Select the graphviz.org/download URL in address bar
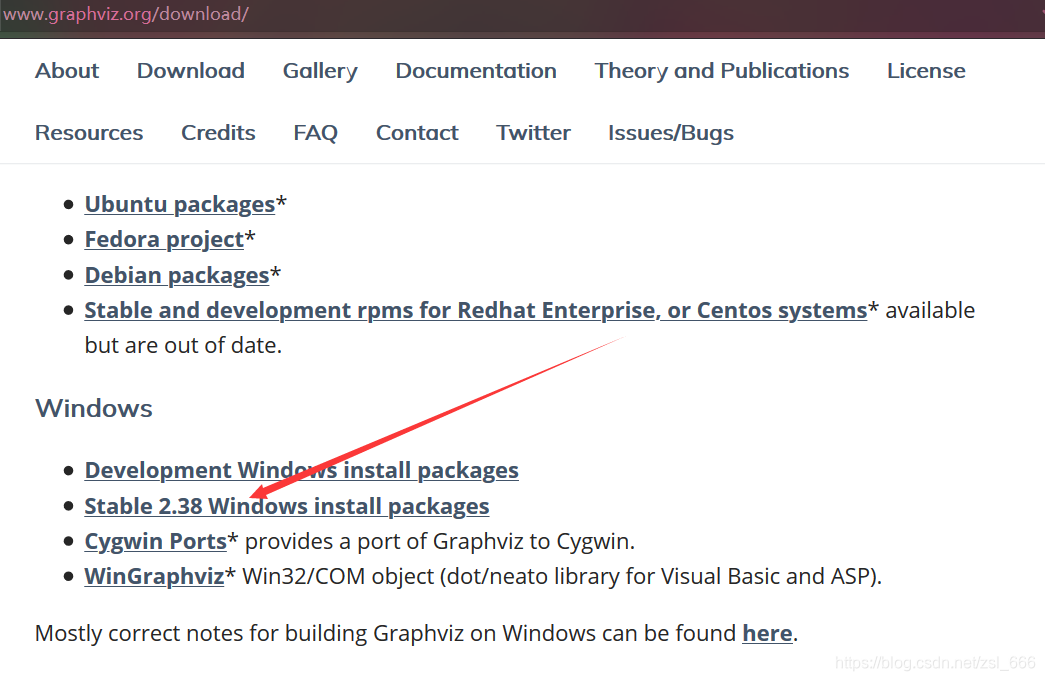 click(125, 14)
